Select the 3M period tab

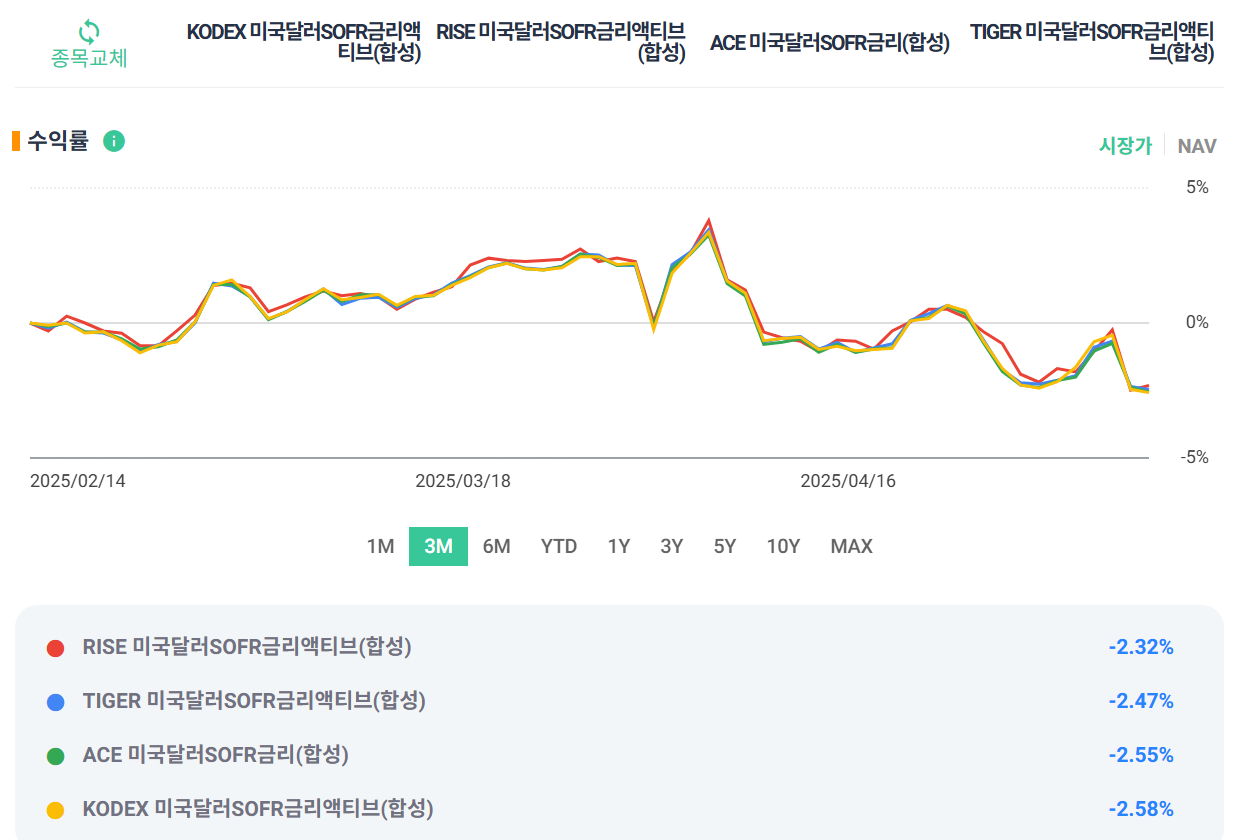[x=438, y=546]
